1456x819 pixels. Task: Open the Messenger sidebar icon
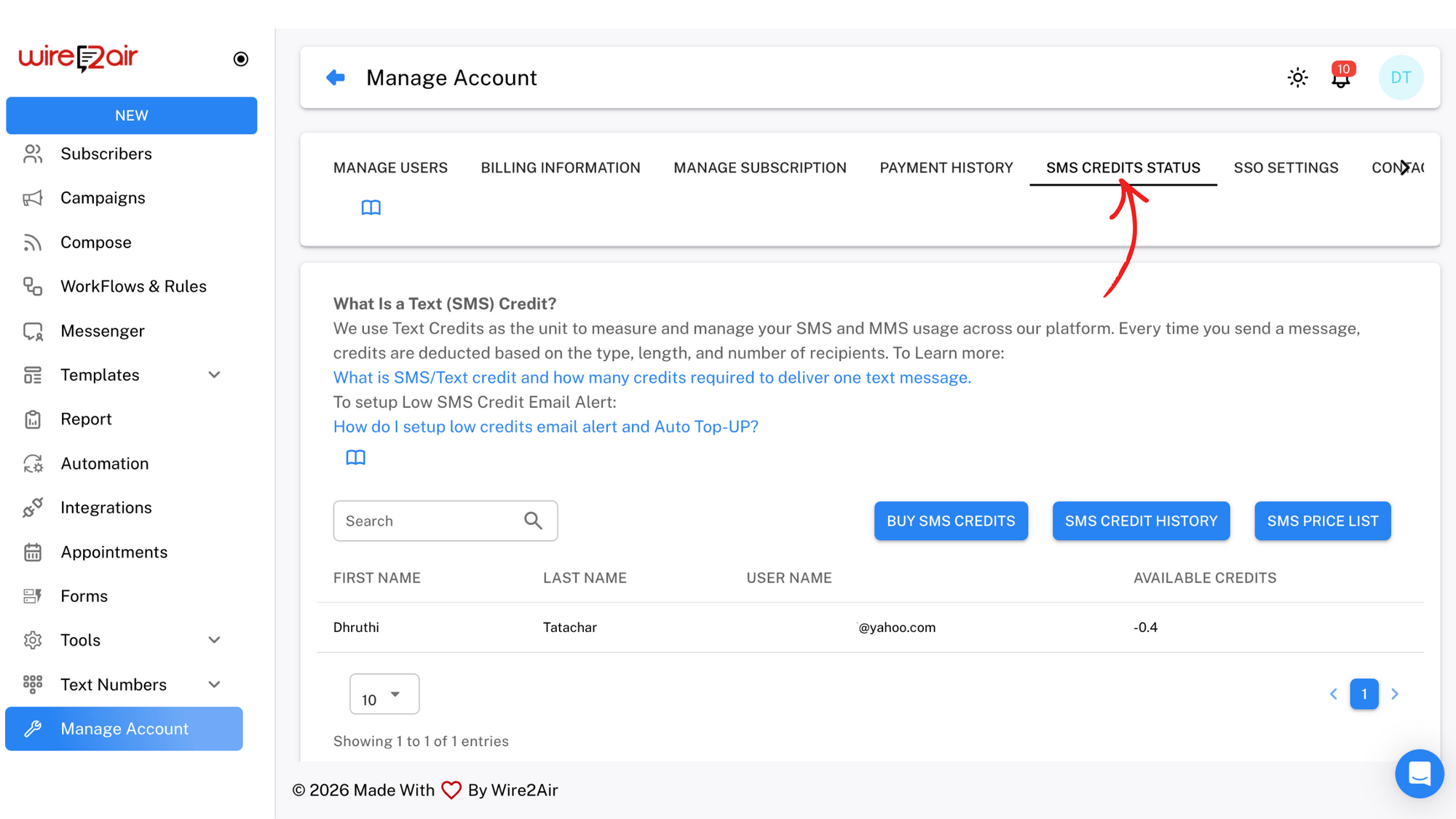(x=32, y=331)
